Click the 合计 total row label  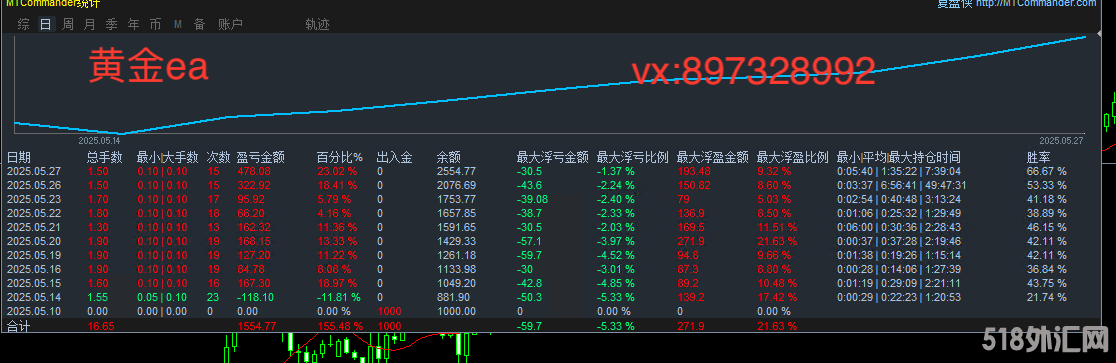pyautogui.click(x=19, y=326)
